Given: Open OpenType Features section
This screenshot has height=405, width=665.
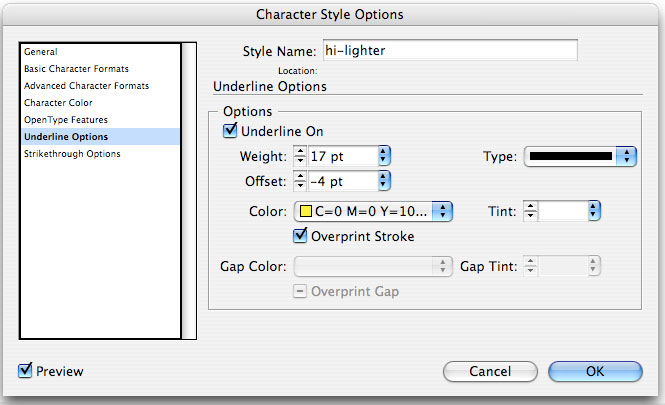Looking at the screenshot, I should 101,120.
